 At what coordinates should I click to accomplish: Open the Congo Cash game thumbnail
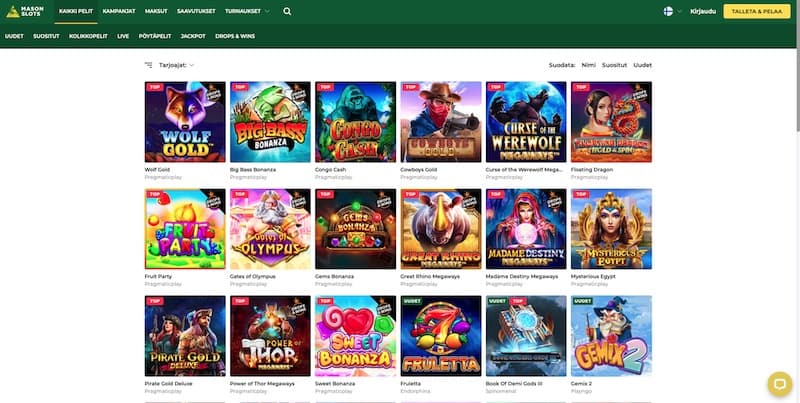click(x=355, y=122)
